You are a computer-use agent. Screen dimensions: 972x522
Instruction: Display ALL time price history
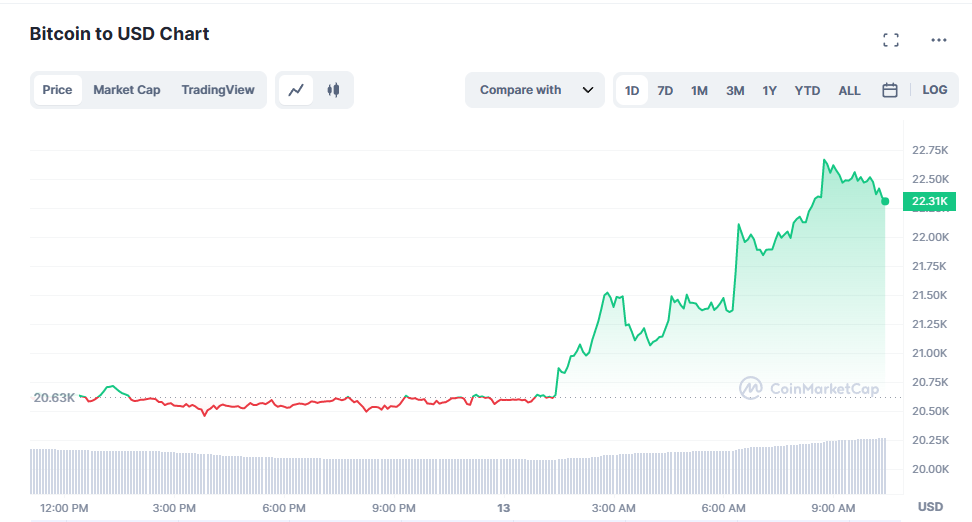coord(849,91)
